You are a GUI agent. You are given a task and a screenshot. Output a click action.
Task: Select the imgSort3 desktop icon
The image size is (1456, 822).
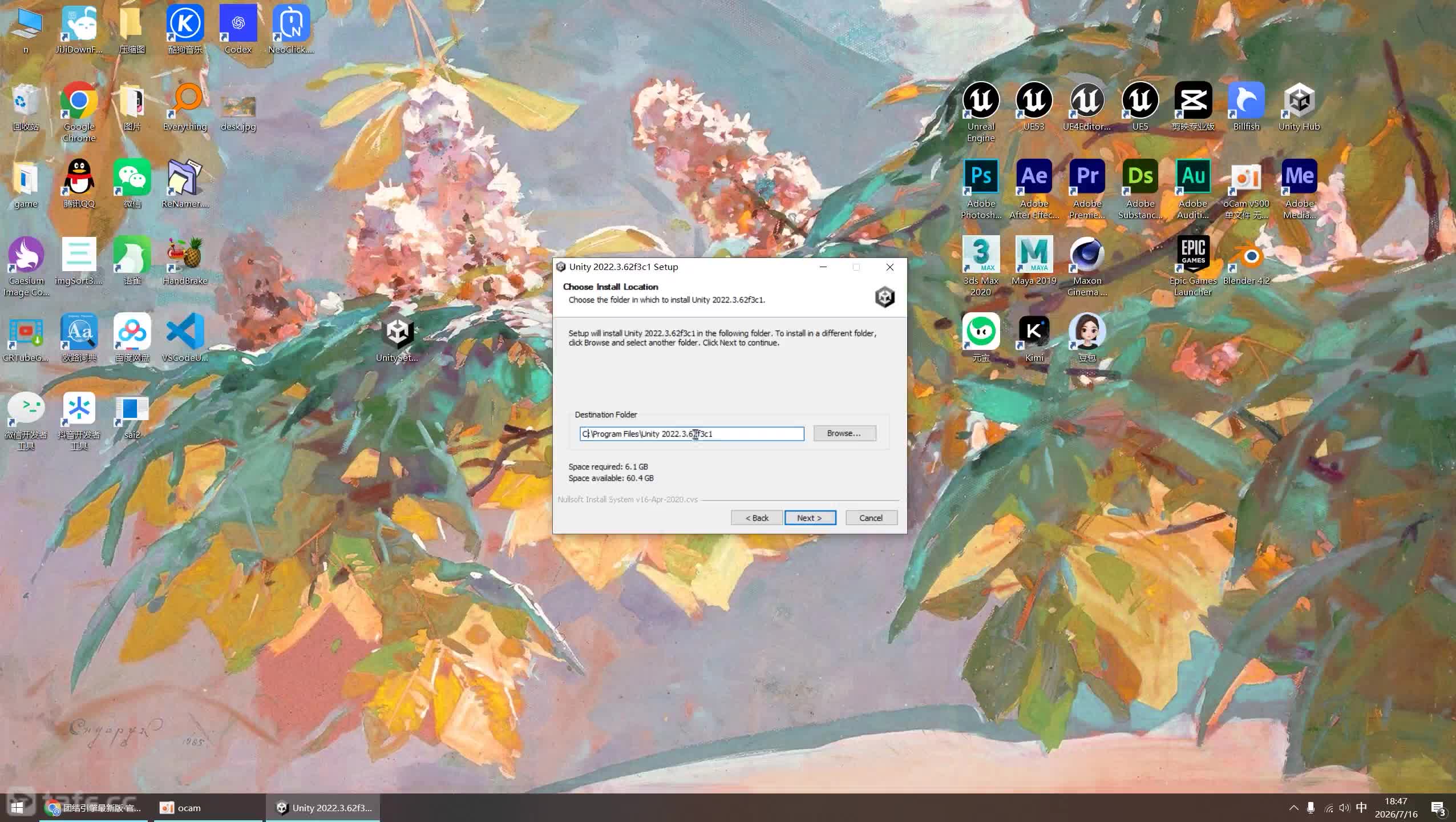79,262
